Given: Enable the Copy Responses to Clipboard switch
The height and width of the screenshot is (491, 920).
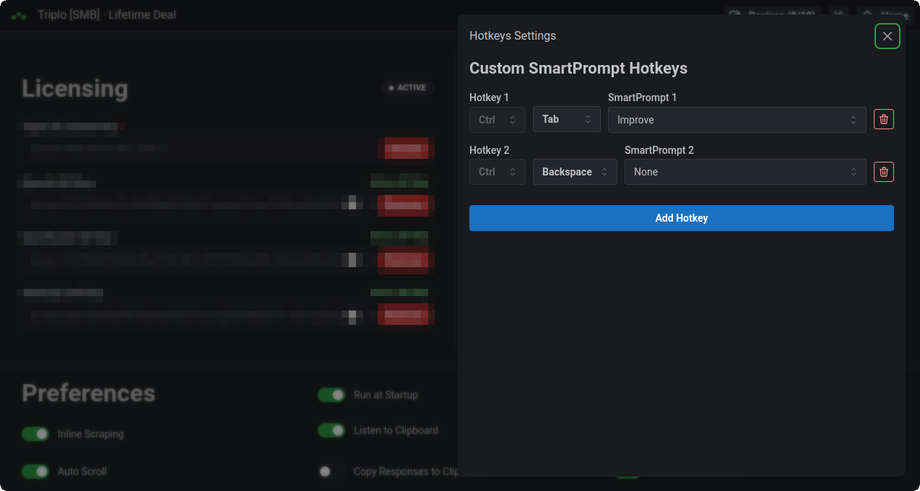Looking at the screenshot, I should 332,472.
